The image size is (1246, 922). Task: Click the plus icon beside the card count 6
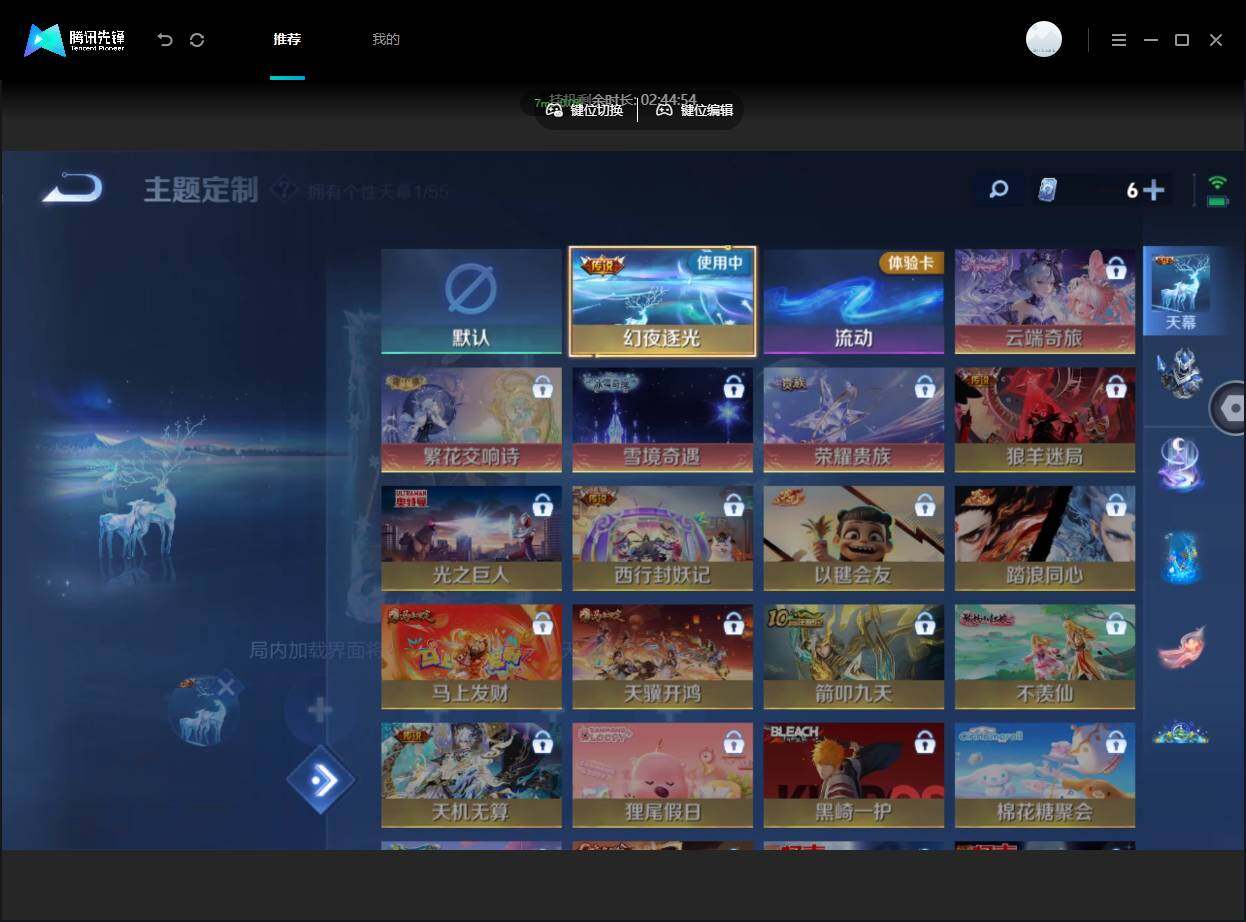click(1153, 190)
